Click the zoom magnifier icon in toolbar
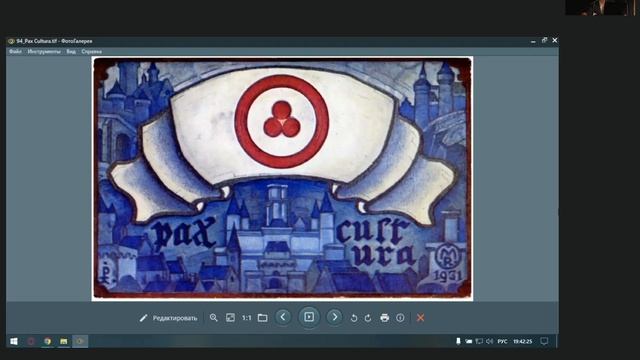Viewport: 640px width, 360px height. pos(213,318)
